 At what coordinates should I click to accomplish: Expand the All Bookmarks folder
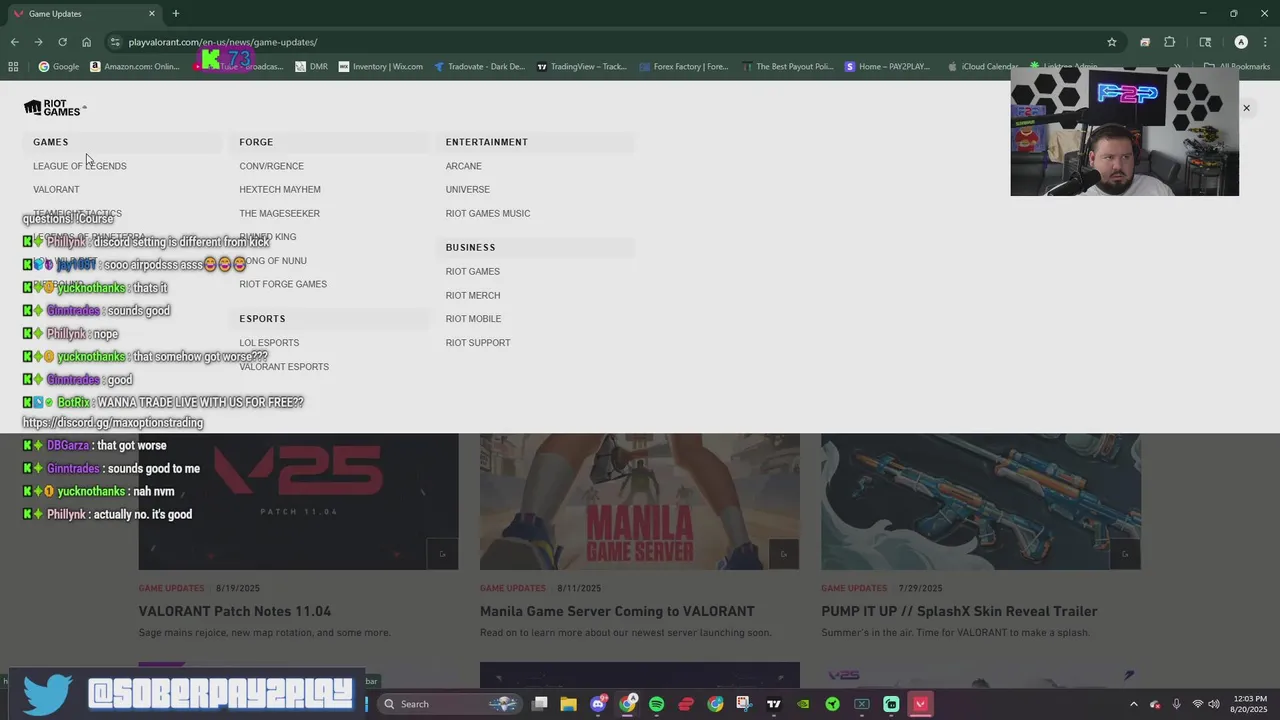[1236, 67]
